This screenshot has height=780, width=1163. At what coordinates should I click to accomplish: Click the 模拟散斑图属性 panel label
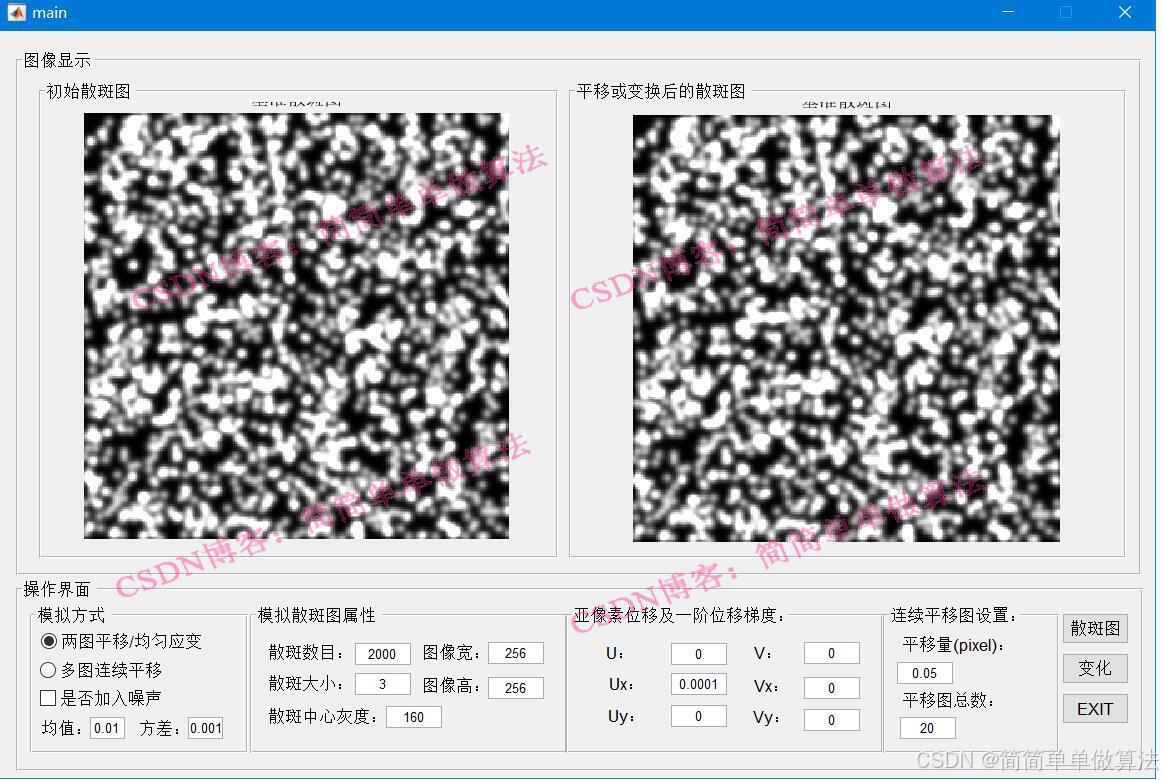(x=316, y=615)
